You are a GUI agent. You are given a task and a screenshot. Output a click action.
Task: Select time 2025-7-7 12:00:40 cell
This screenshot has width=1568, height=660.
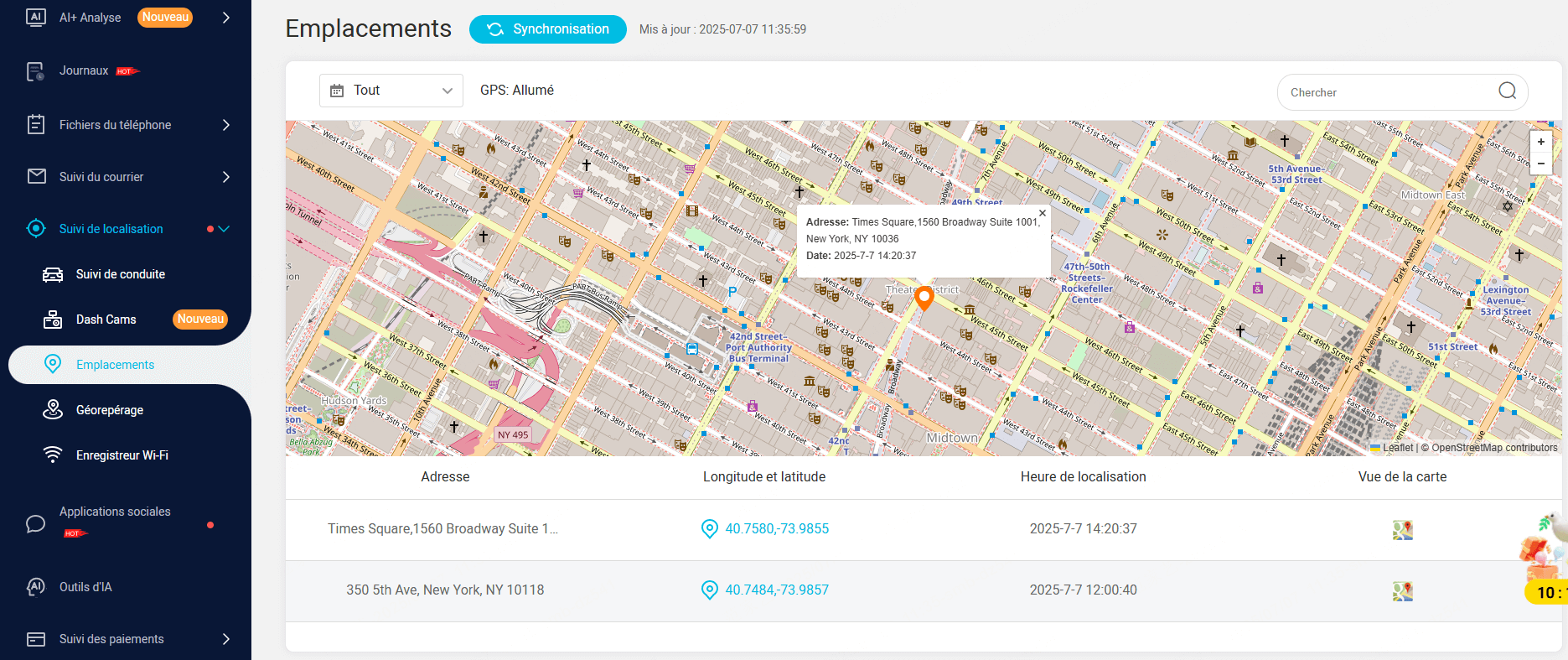[1084, 590]
